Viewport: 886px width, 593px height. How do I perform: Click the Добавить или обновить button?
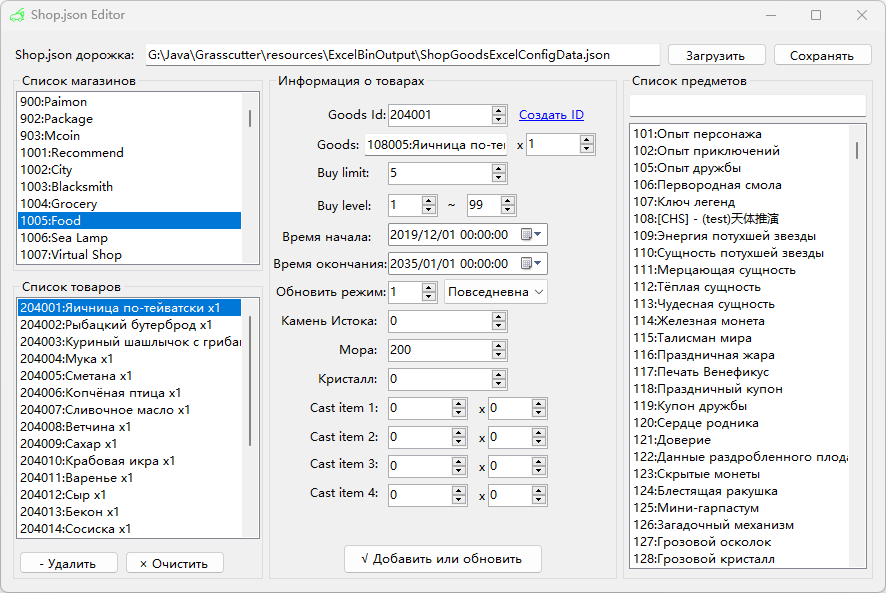tap(442, 559)
